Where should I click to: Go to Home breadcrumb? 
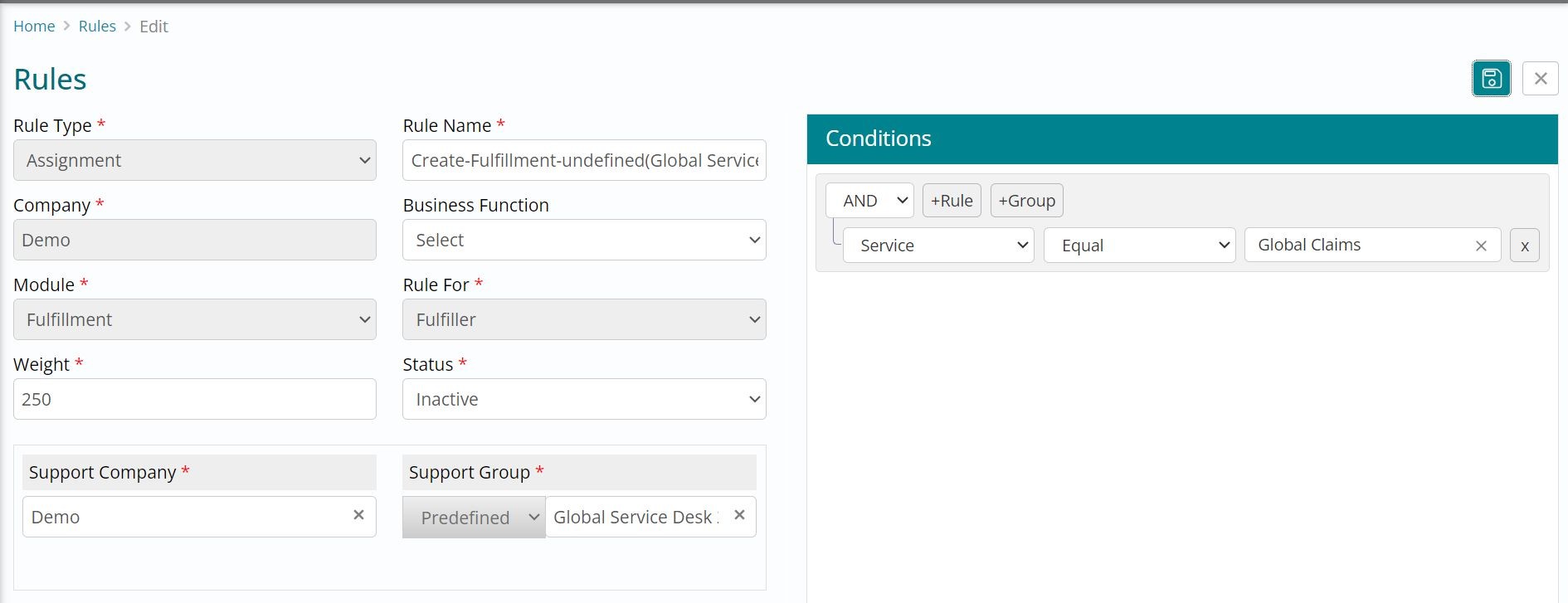click(x=34, y=27)
